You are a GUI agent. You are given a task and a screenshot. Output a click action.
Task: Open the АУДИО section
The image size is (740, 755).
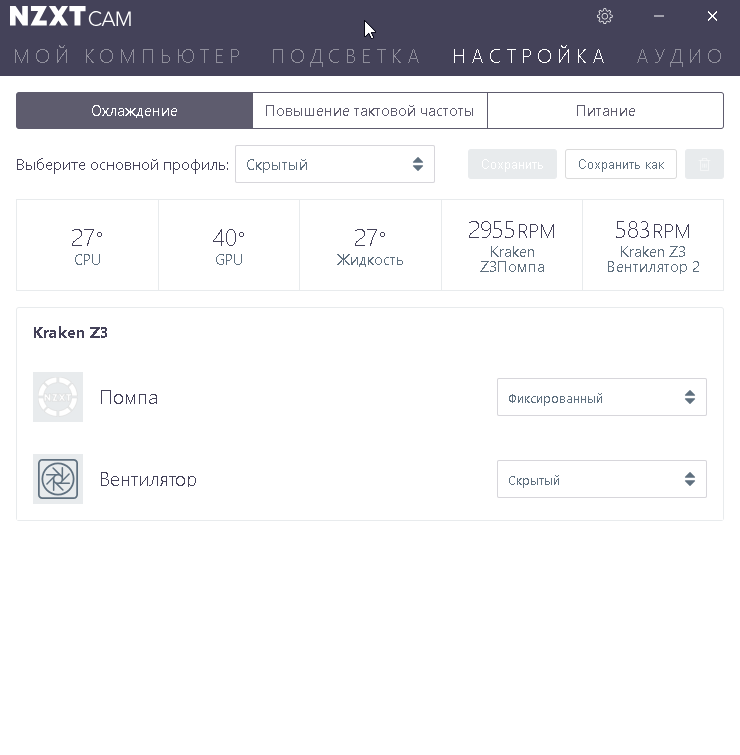[x=681, y=56]
